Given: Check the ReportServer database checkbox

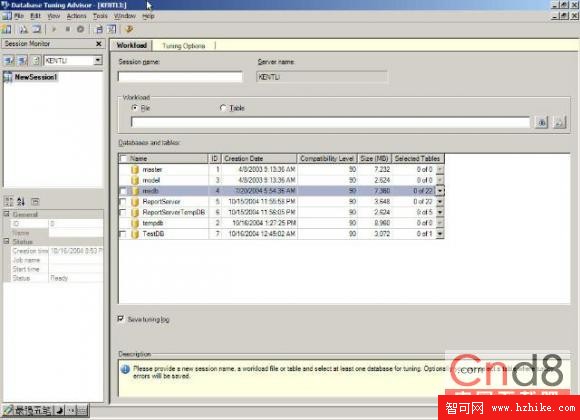Looking at the screenshot, I should click(x=122, y=202).
